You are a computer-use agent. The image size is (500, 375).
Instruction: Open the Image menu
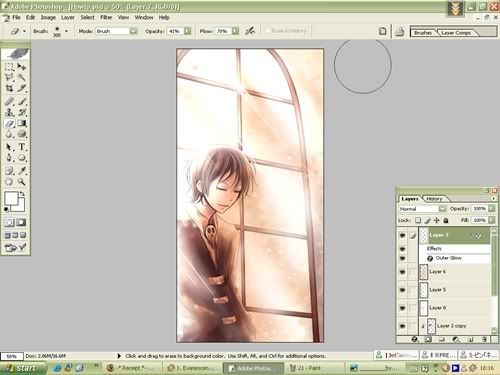48,17
